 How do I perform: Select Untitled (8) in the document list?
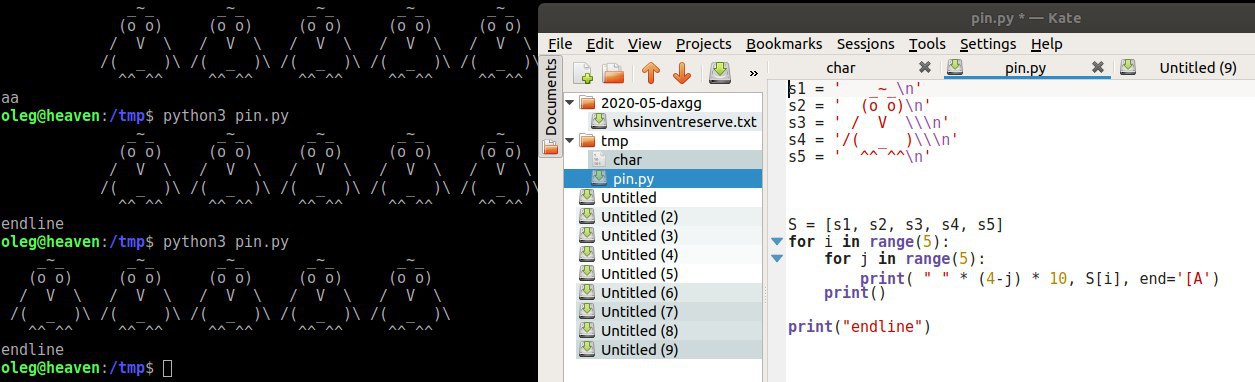pyautogui.click(x=640, y=331)
